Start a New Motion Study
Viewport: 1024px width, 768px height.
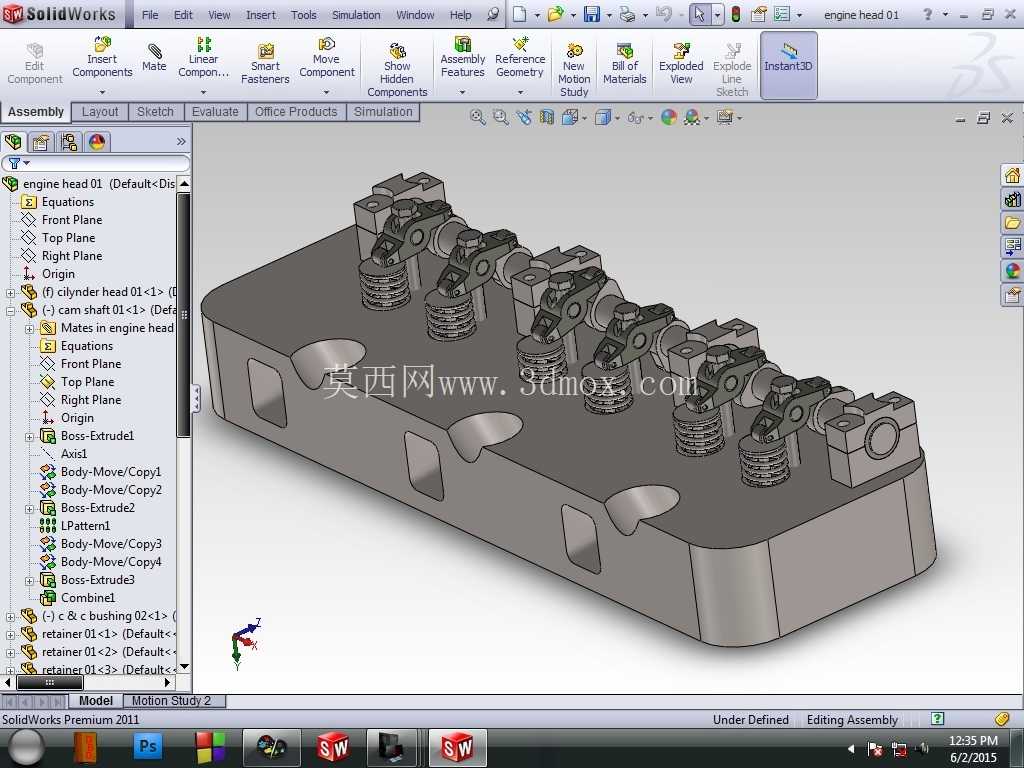pyautogui.click(x=574, y=71)
